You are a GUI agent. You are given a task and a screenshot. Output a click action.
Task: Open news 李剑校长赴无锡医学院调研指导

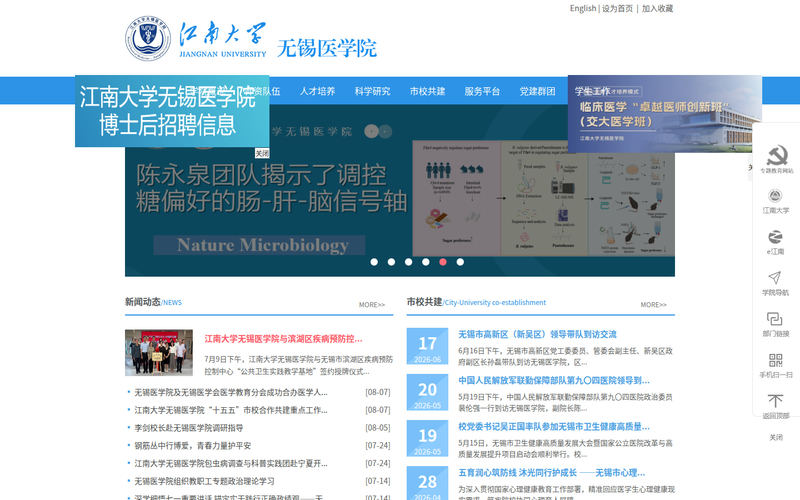pos(189,428)
